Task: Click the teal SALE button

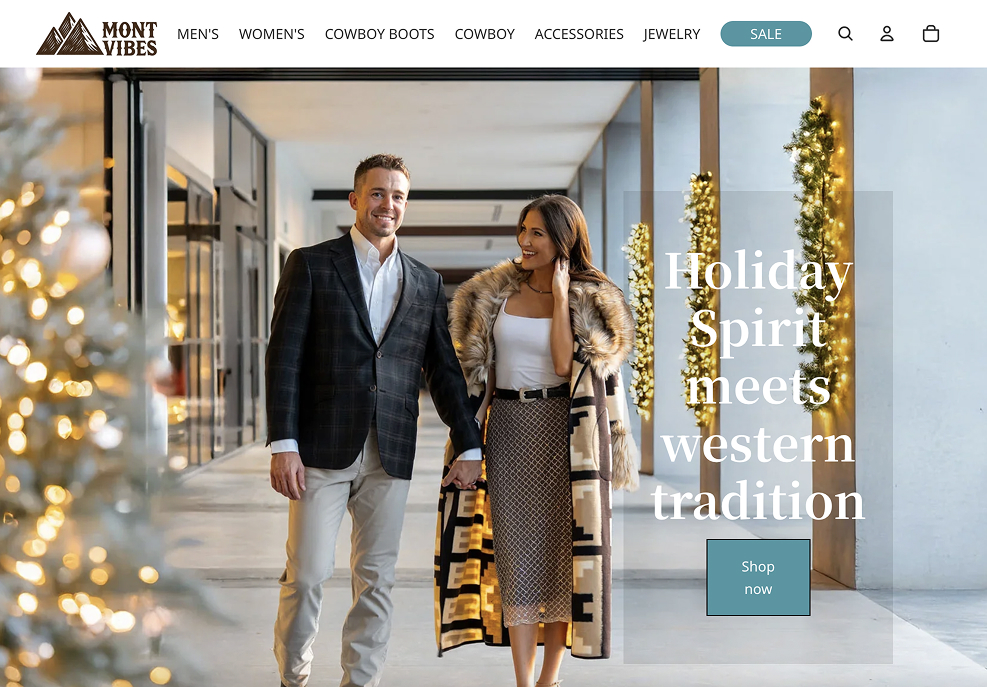Action: [x=766, y=34]
